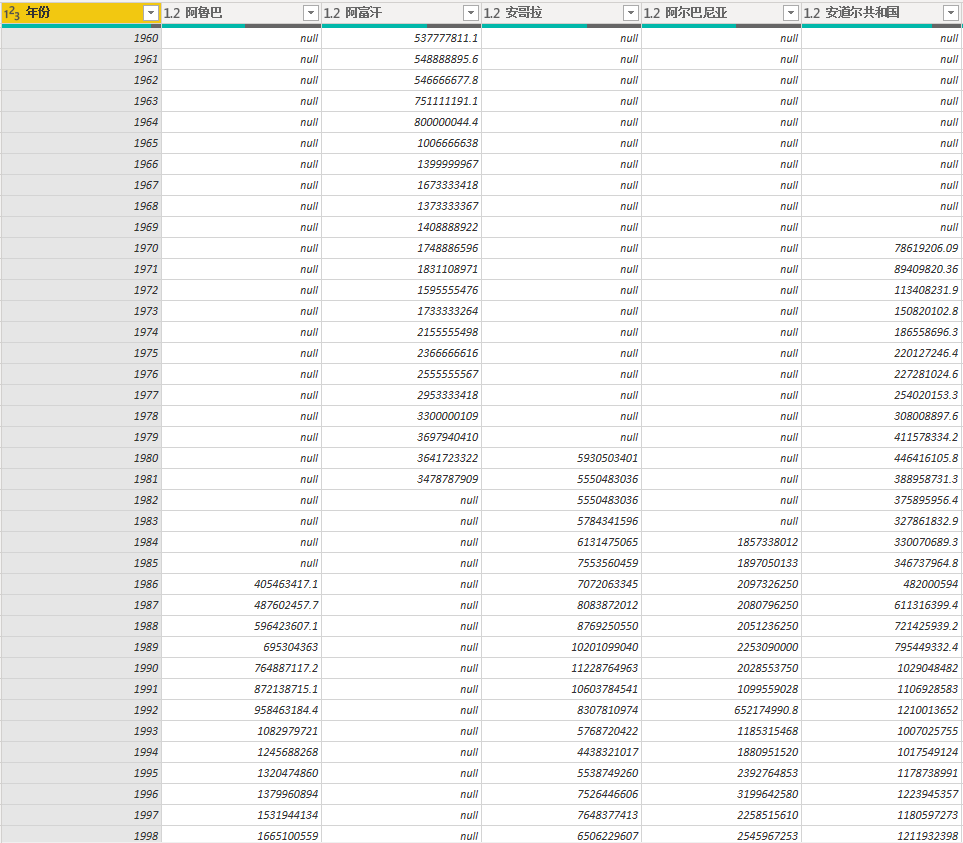This screenshot has height=843, width=963.
Task: Click the column quality bar under 阿富汗
Action: coord(401,26)
